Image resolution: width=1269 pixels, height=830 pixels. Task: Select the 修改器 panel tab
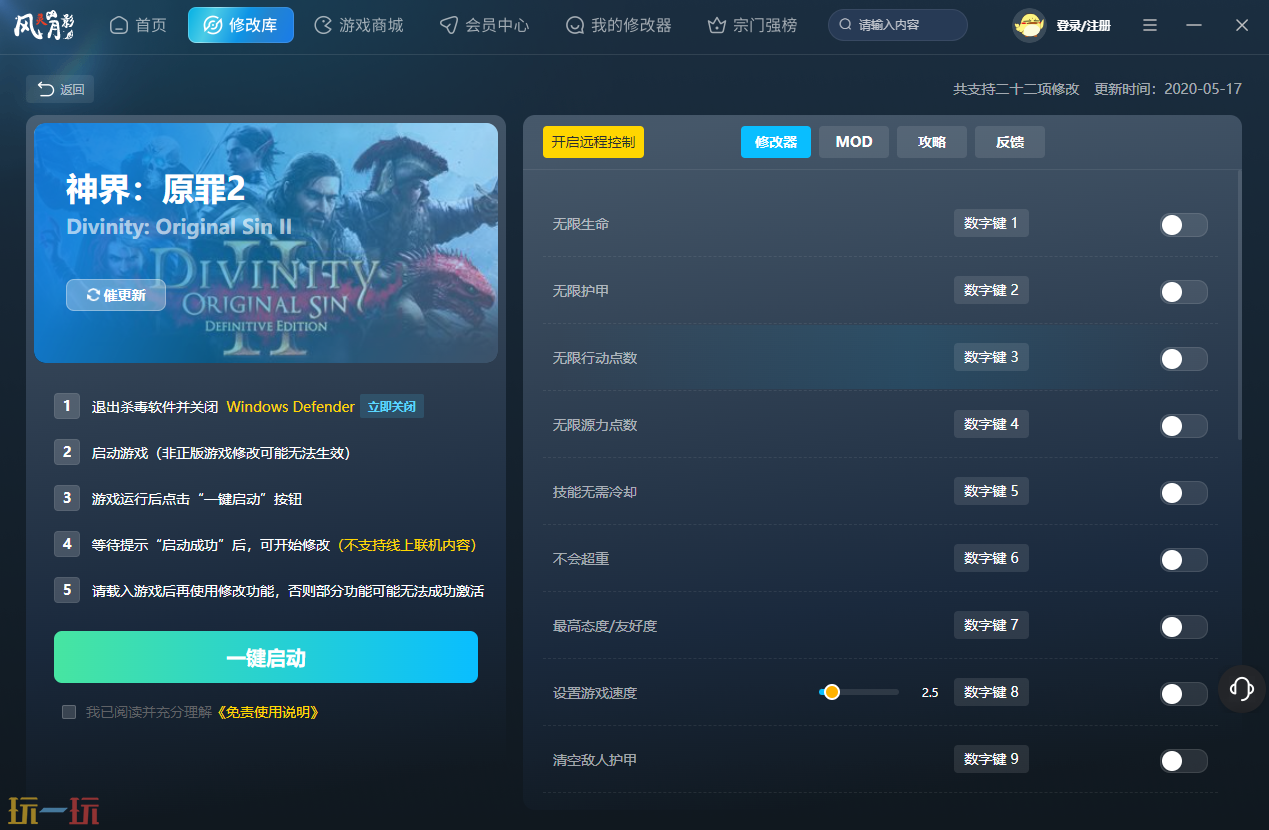coord(776,142)
